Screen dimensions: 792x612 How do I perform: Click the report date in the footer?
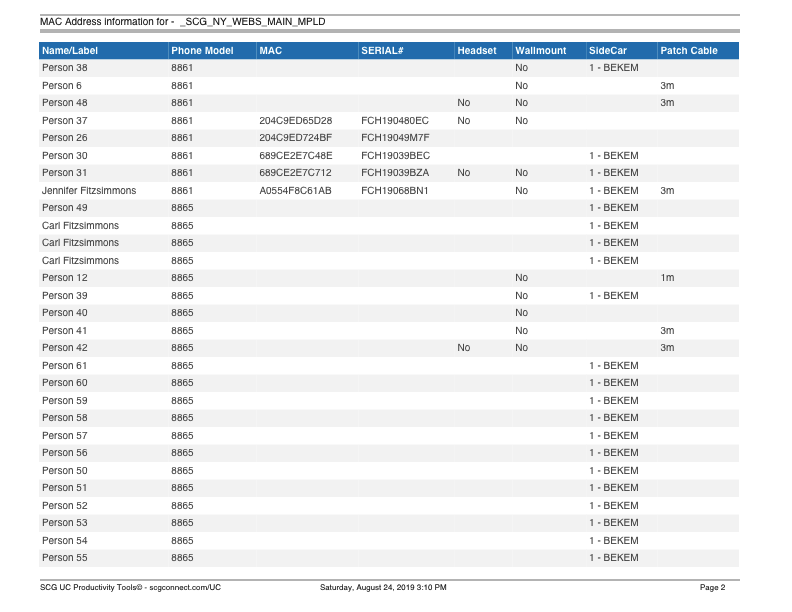coord(383,587)
